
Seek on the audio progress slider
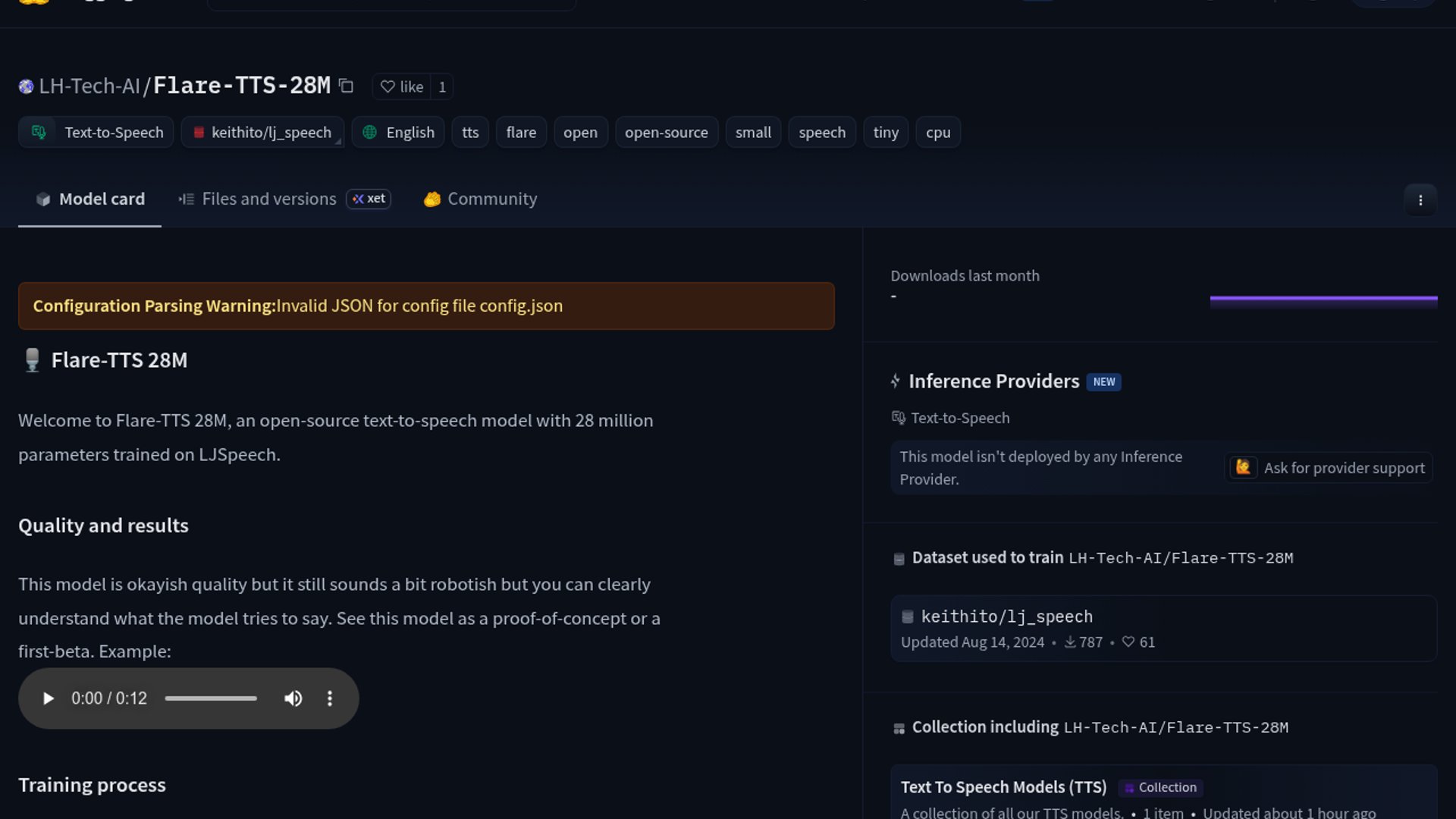211,698
